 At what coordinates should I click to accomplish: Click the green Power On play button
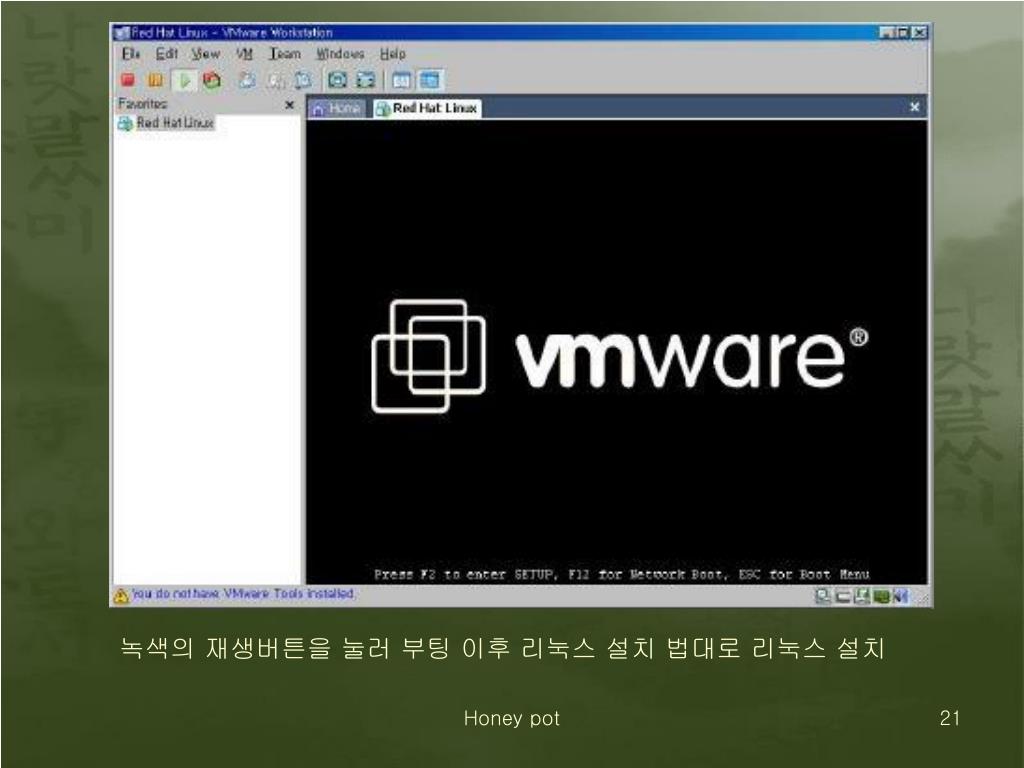coord(183,79)
